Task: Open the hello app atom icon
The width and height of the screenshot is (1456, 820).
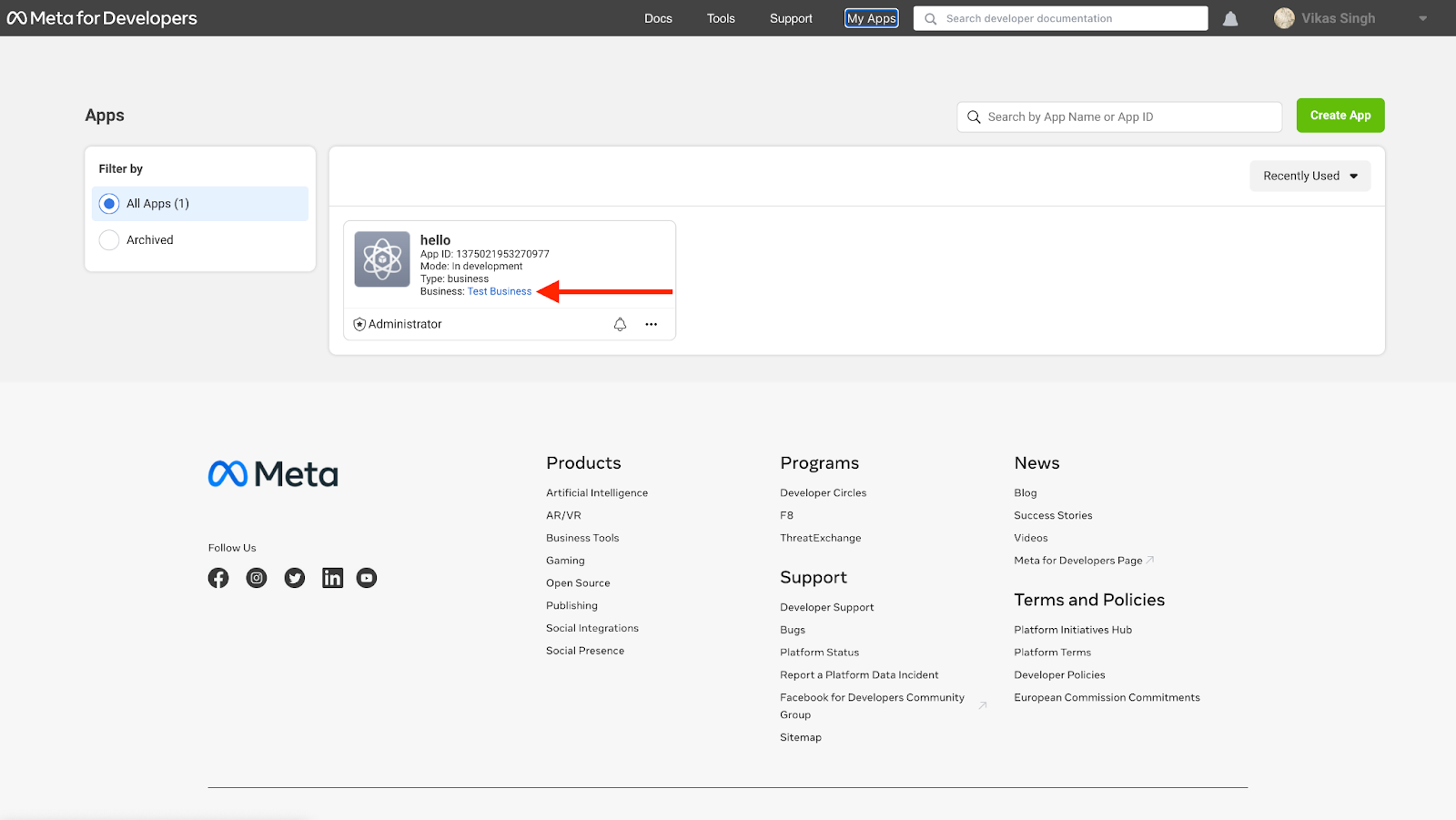Action: click(382, 259)
